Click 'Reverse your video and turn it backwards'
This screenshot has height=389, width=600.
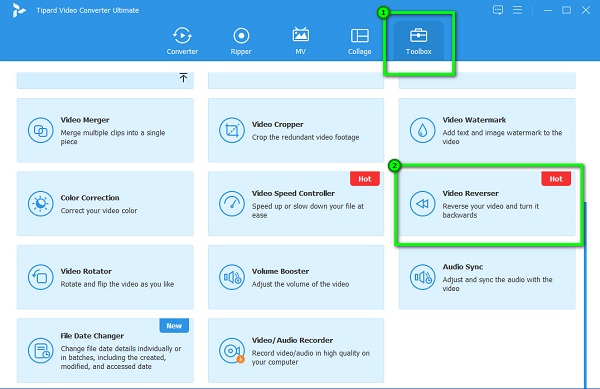491,211
